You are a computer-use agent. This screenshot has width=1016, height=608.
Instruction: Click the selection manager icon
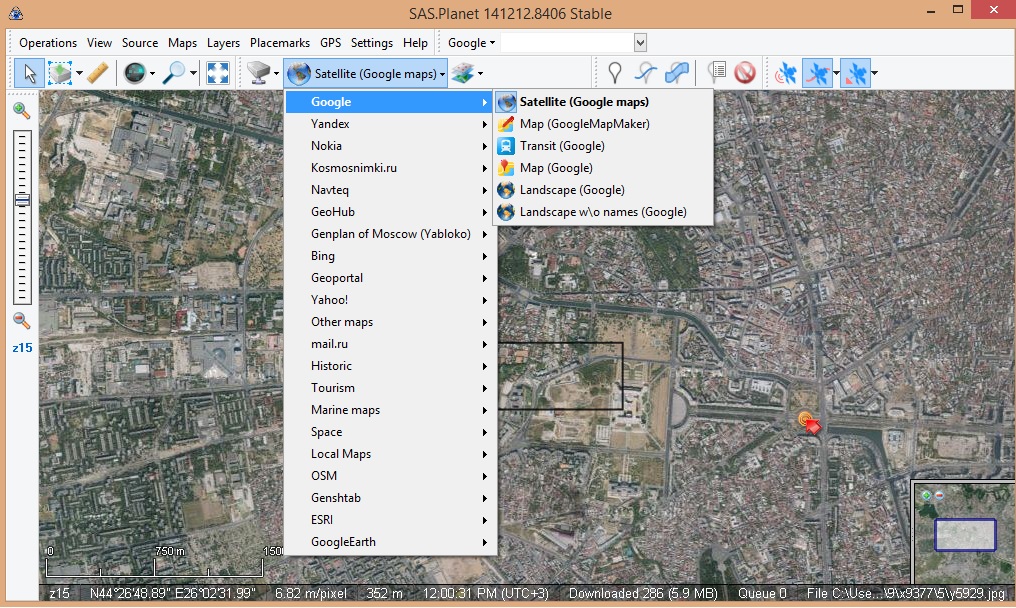pyautogui.click(x=60, y=73)
